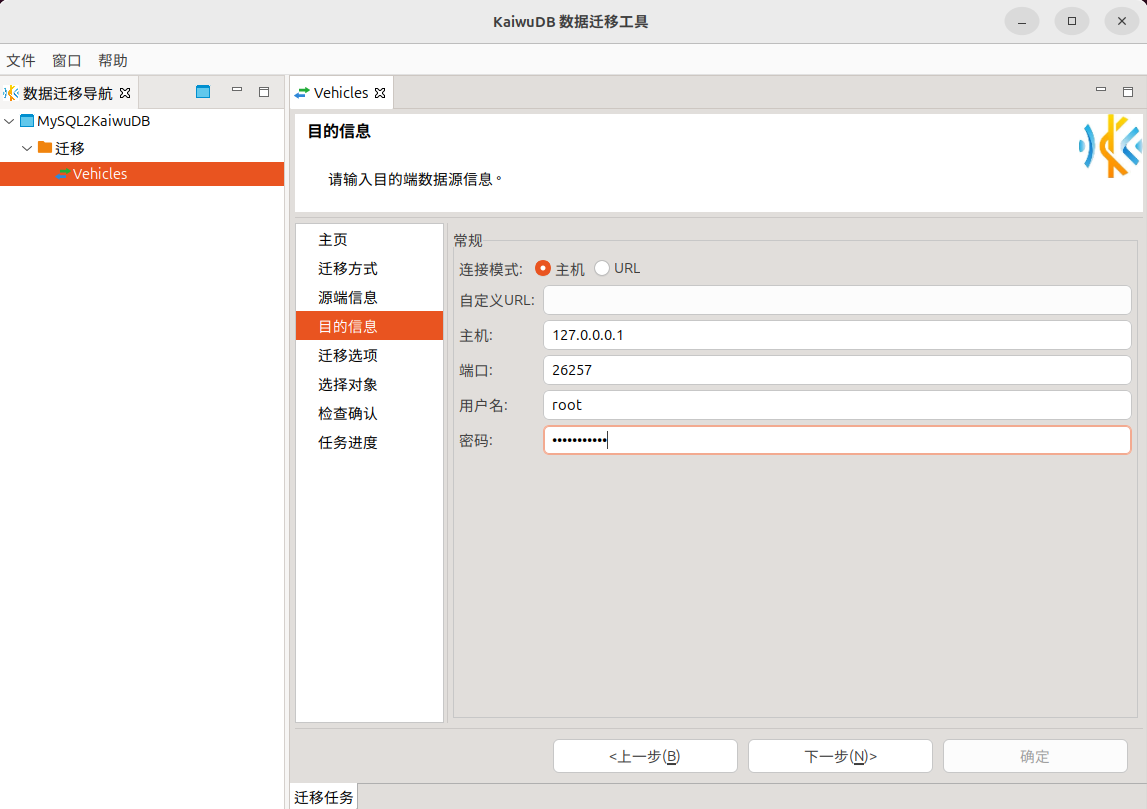Viewport: 1147px width, 809px height.
Task: Maximize the KaiwuDB application window
Action: point(1072,21)
